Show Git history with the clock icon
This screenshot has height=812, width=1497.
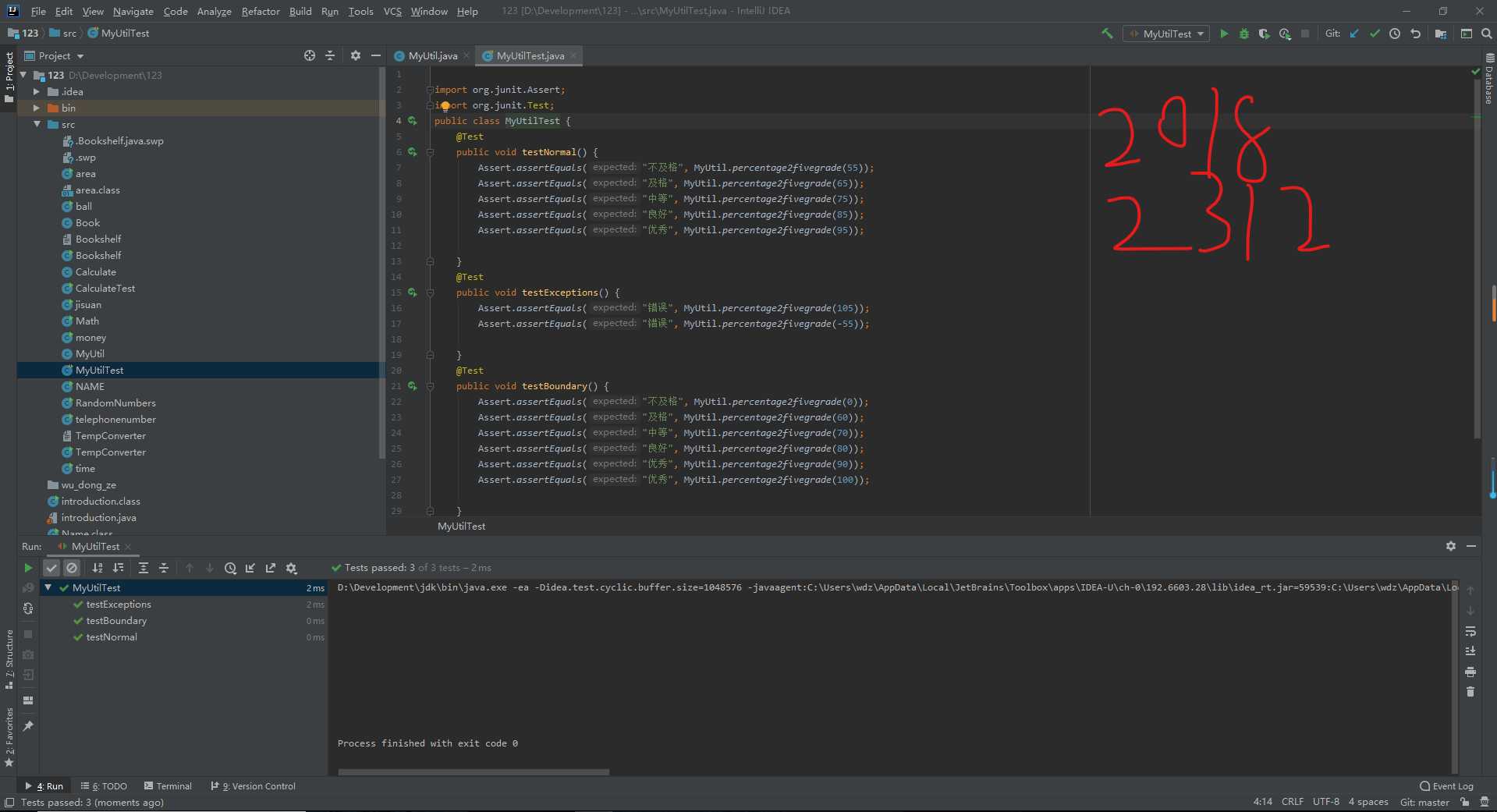point(1395,34)
